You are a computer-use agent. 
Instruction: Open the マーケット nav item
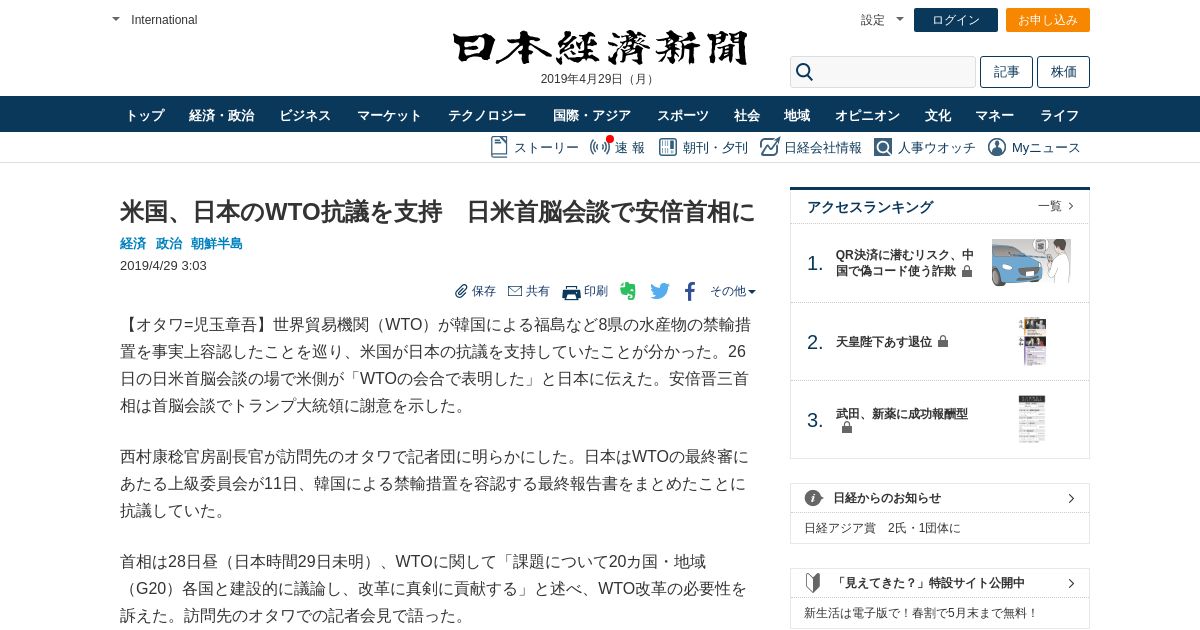[389, 115]
